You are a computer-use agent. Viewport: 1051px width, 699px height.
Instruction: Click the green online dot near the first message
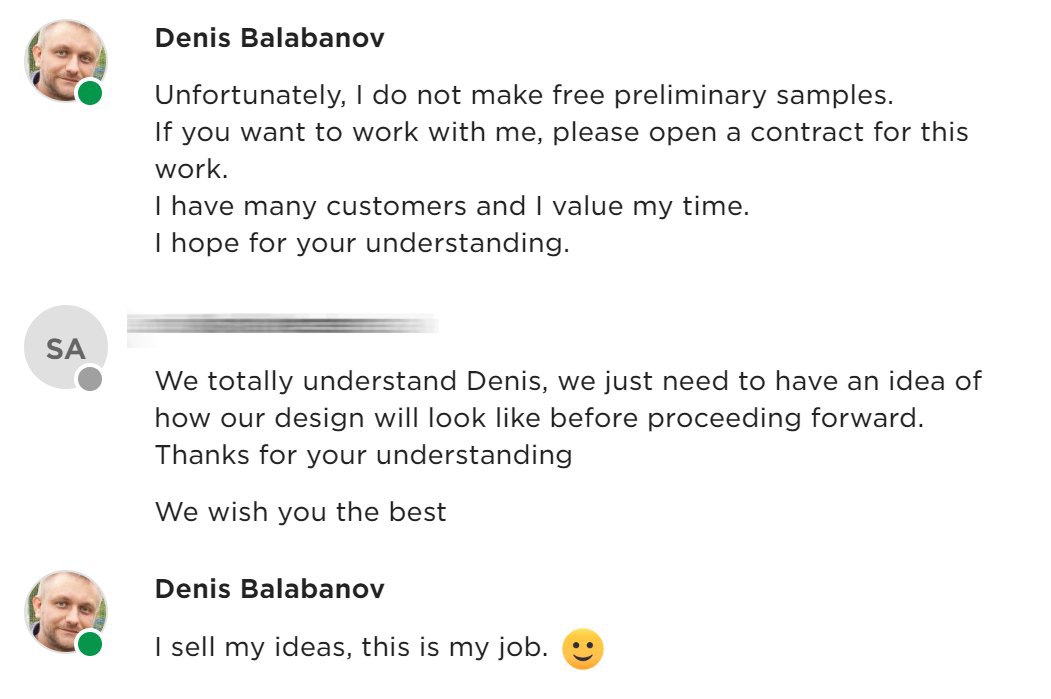90,92
